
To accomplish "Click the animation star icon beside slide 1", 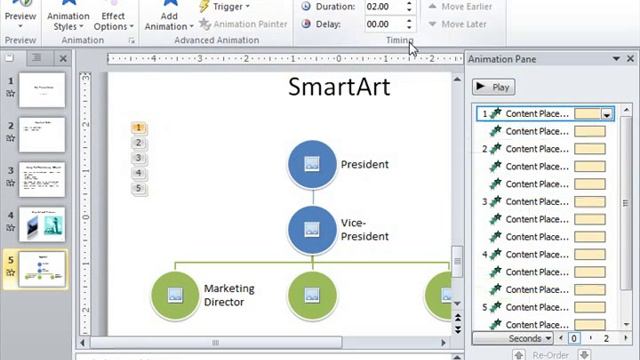I will (11, 93).
